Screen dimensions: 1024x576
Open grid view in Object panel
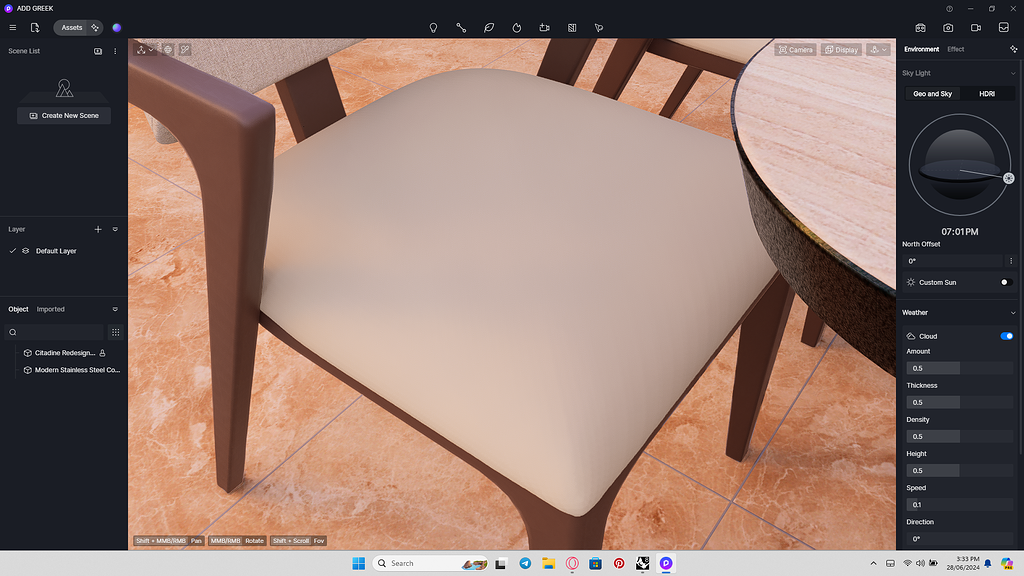click(x=116, y=331)
